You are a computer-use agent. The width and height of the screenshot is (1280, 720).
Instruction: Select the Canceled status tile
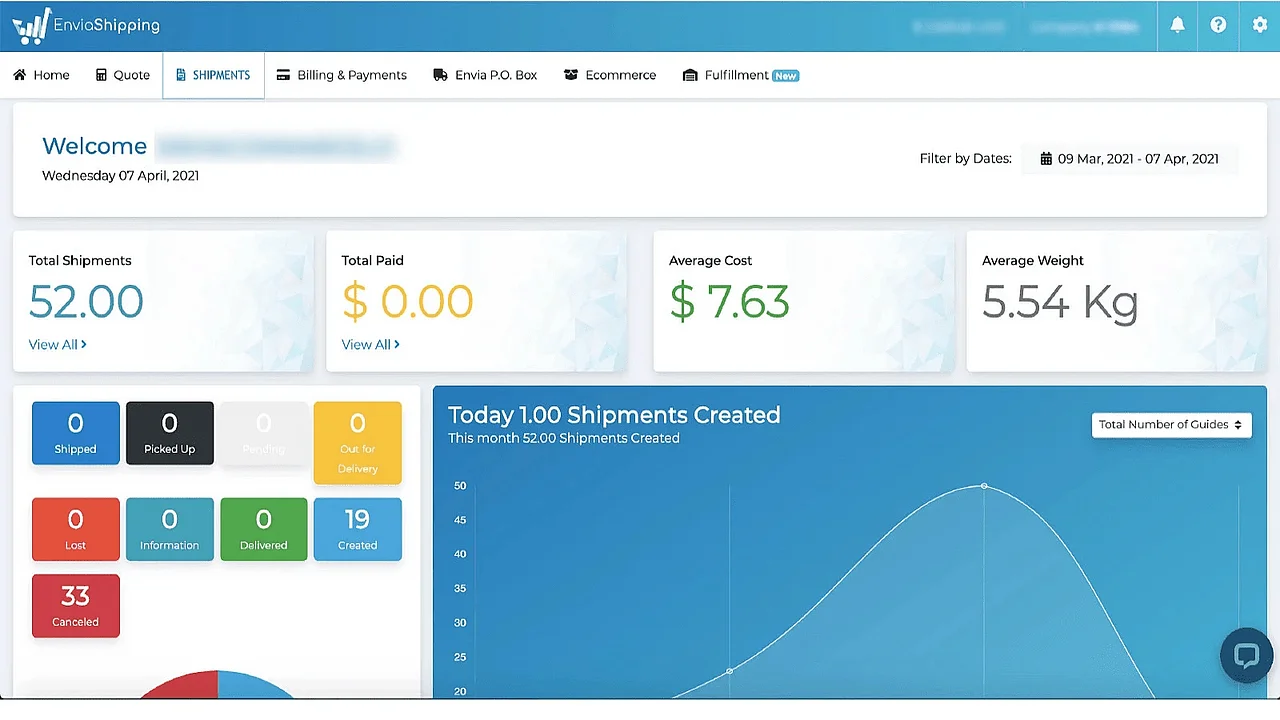75,605
